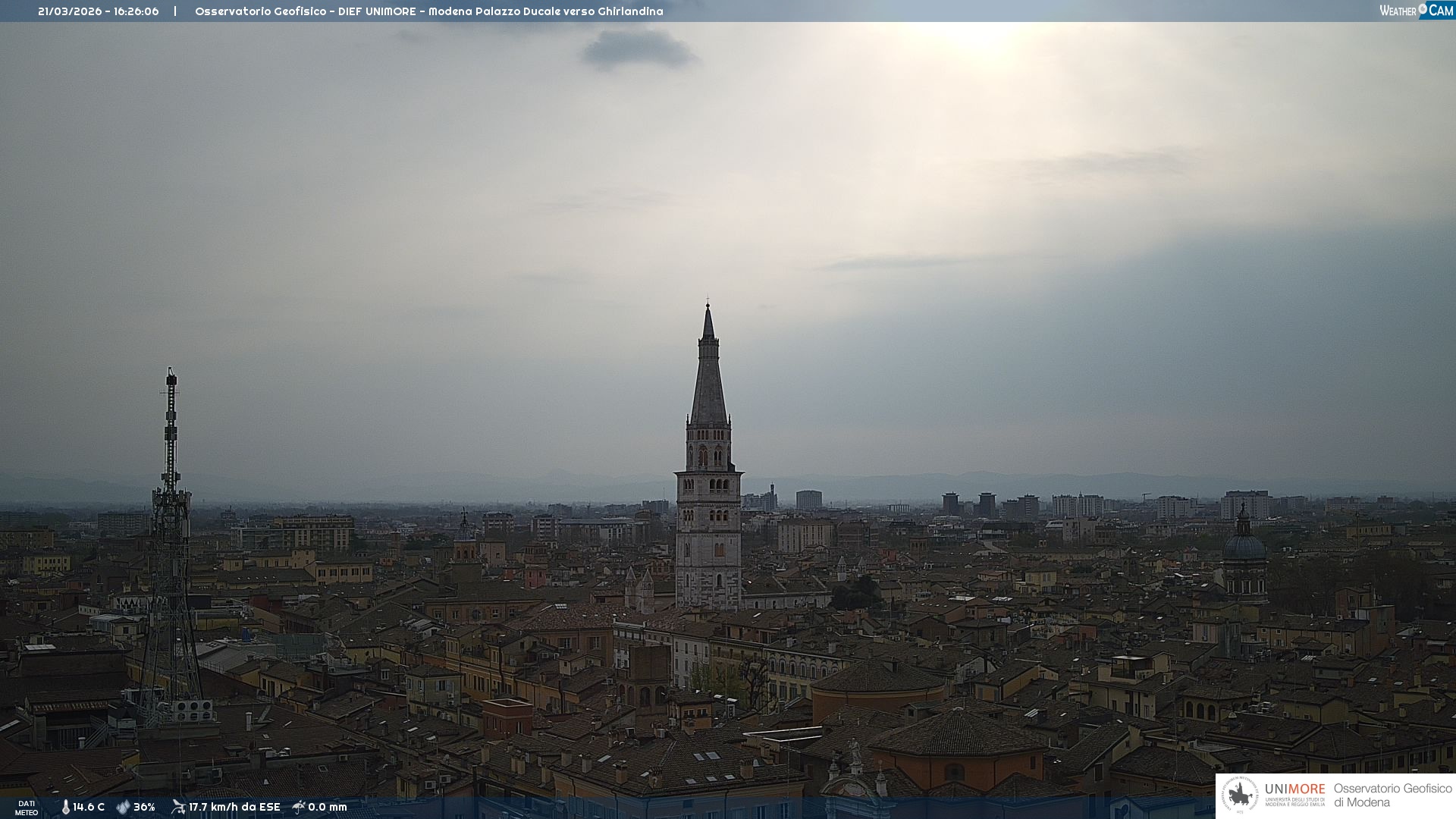1456x819 pixels.
Task: Click the thermometer temperature icon
Action: click(65, 807)
